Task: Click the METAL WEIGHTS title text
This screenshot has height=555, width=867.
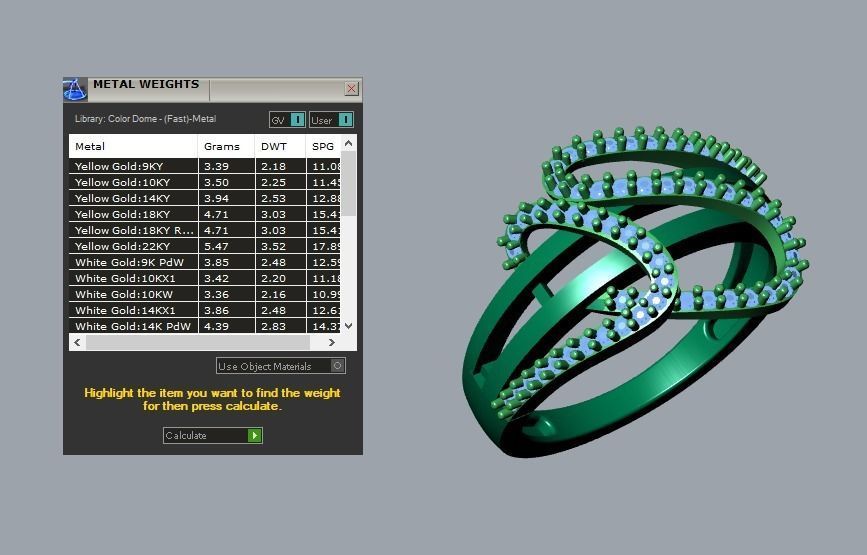Action: pyautogui.click(x=146, y=84)
